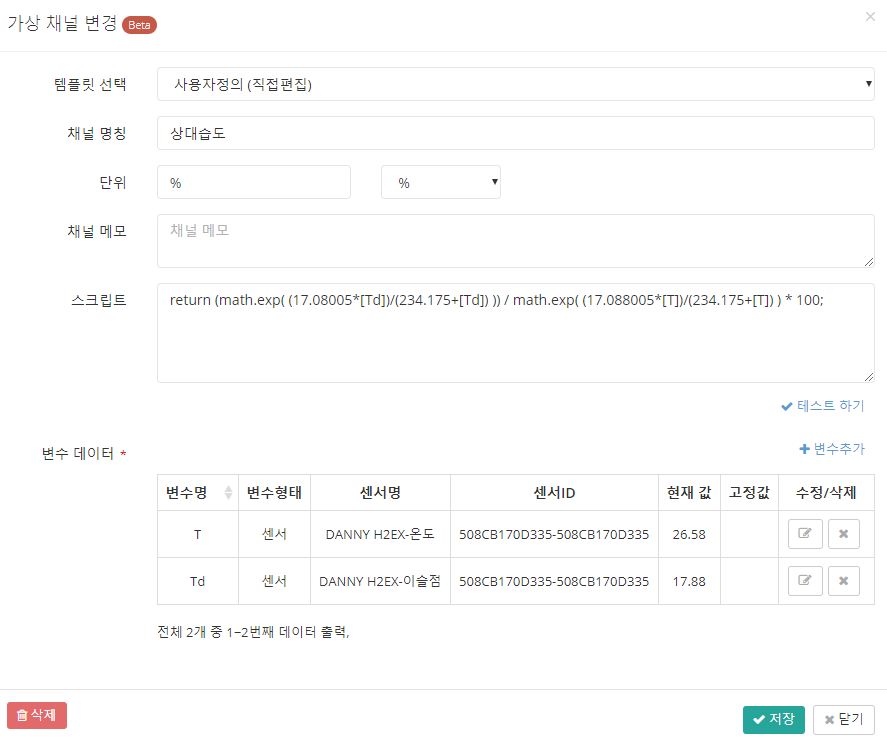Click inside the script textarea
This screenshot has height=739, width=887.
click(515, 333)
